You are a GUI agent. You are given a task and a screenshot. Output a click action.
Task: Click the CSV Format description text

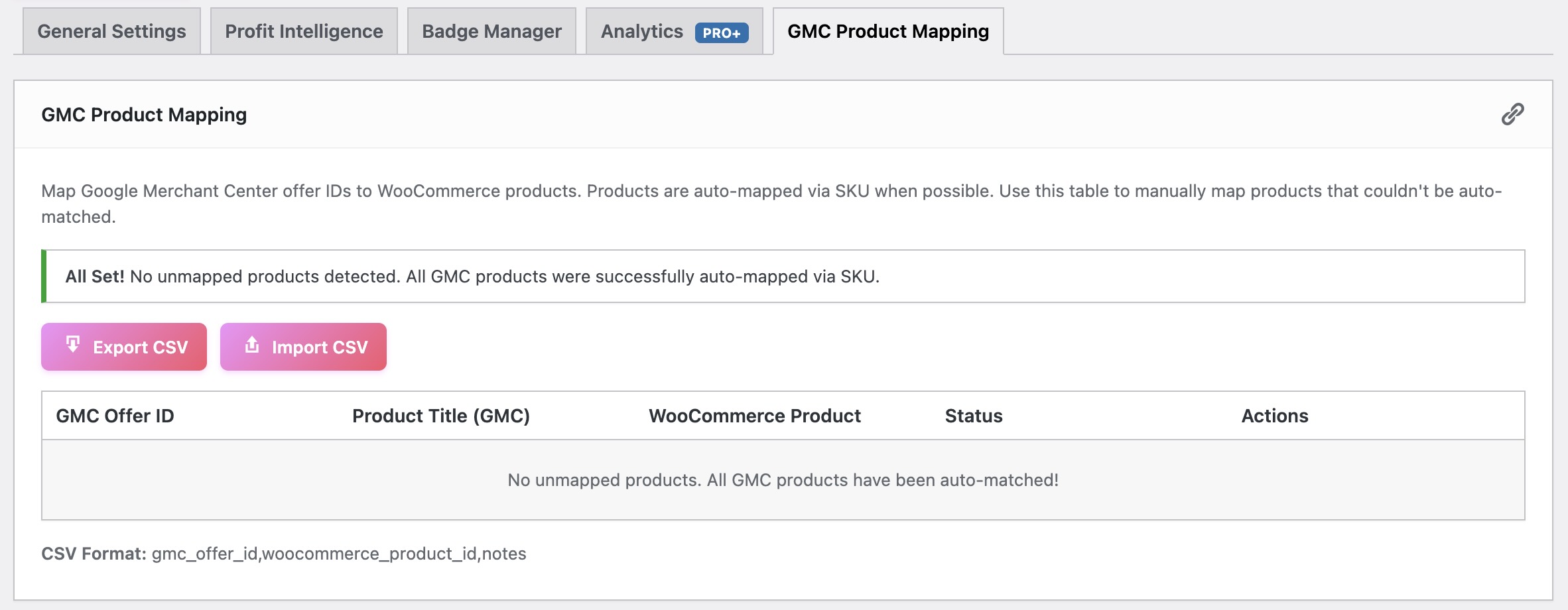tap(285, 554)
